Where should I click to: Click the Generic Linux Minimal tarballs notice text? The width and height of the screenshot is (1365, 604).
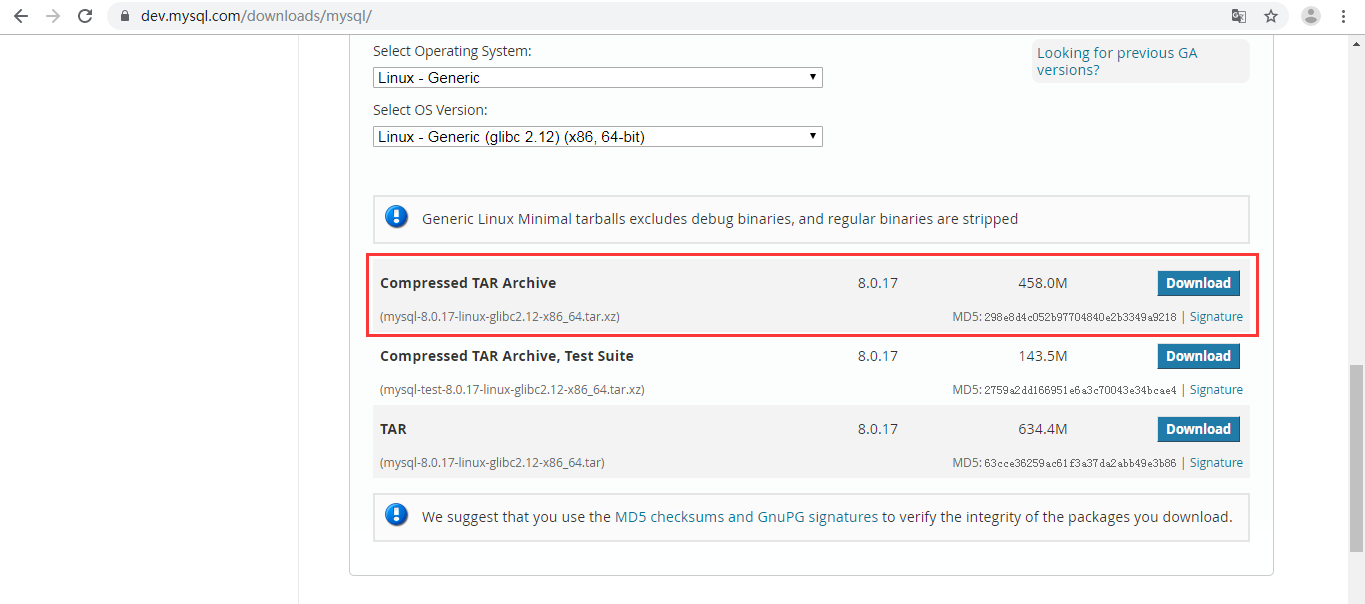[720, 218]
